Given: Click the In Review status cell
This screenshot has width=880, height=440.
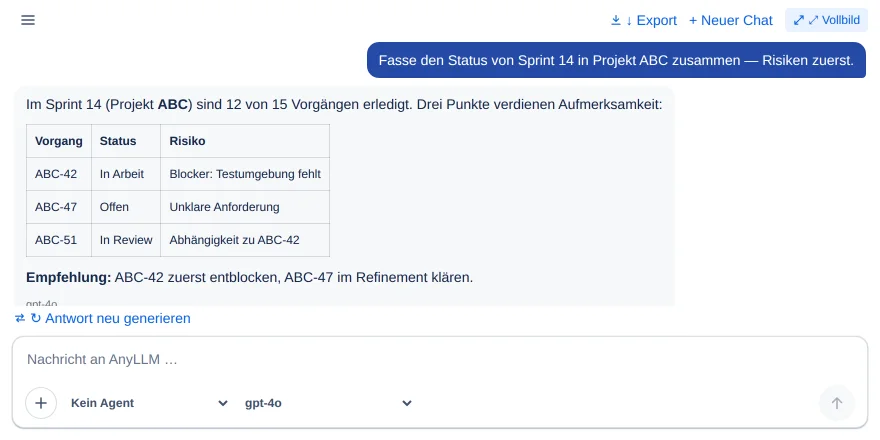Looking at the screenshot, I should [126, 240].
